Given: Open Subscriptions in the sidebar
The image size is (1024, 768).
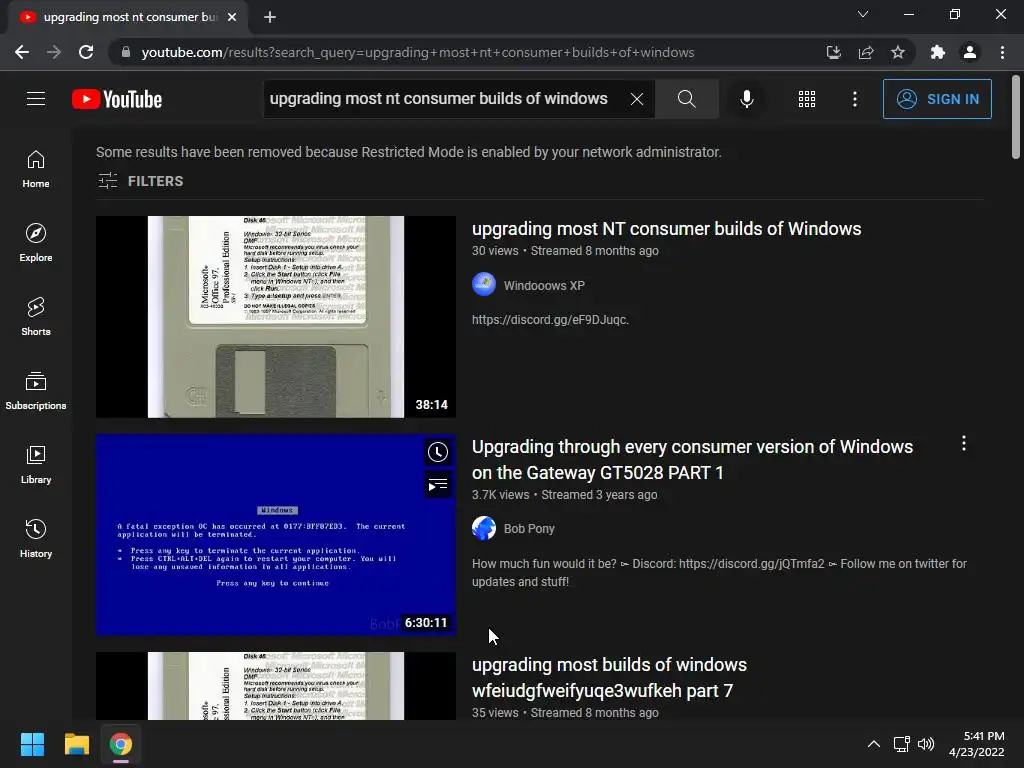Looking at the screenshot, I should (x=36, y=391).
